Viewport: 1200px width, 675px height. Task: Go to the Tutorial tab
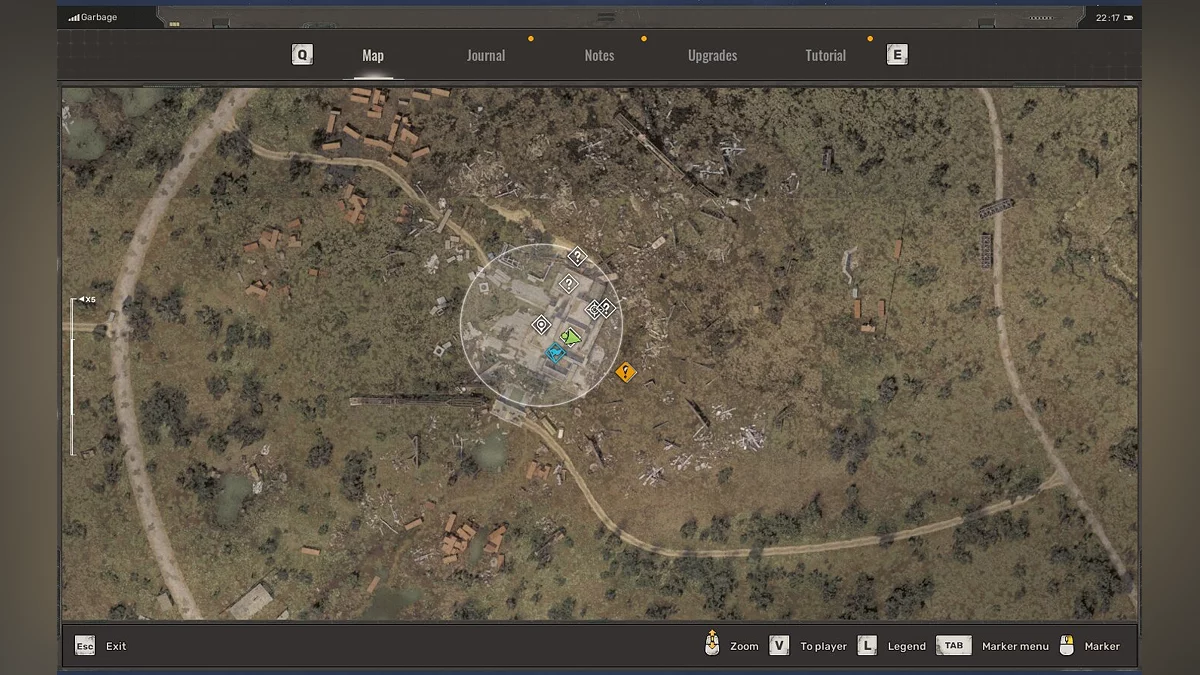[x=825, y=56]
